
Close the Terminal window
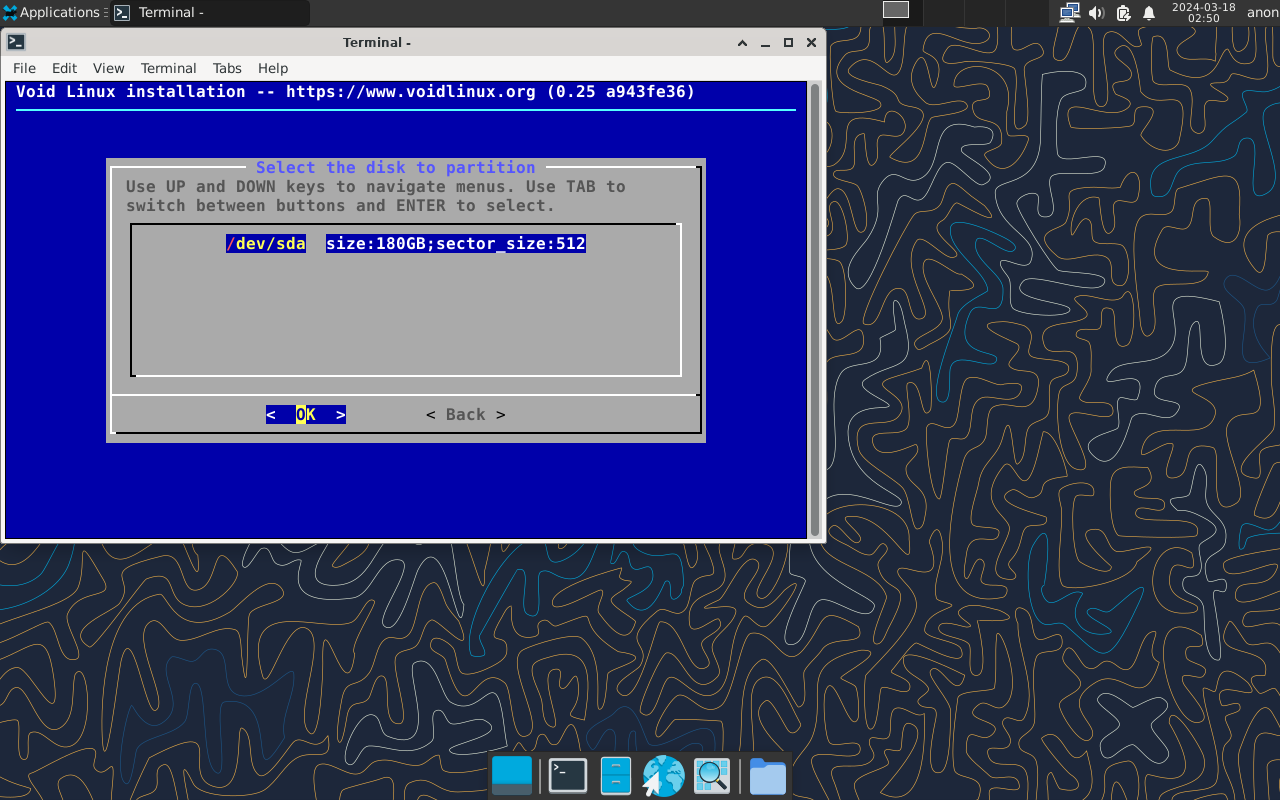(811, 43)
